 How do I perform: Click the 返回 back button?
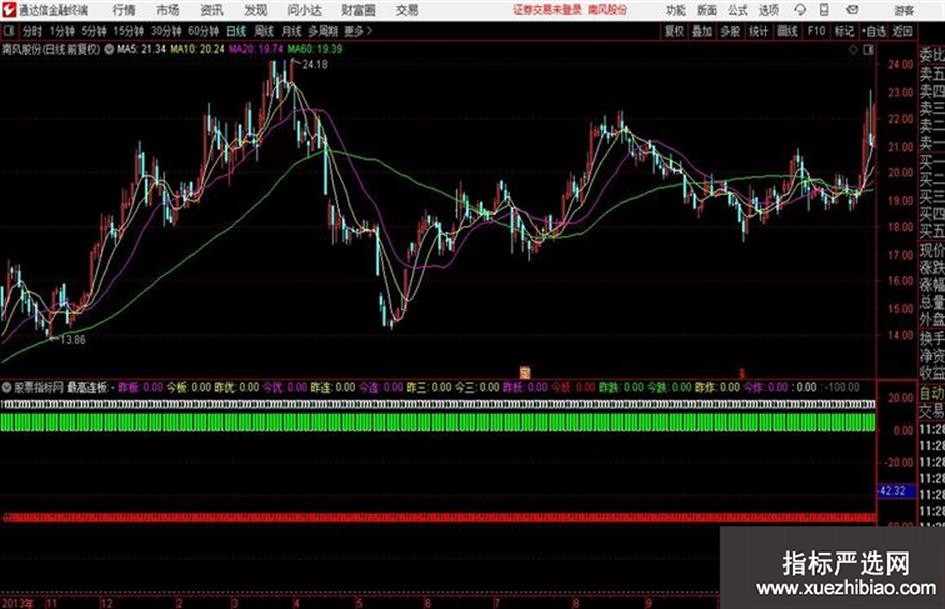click(x=902, y=31)
